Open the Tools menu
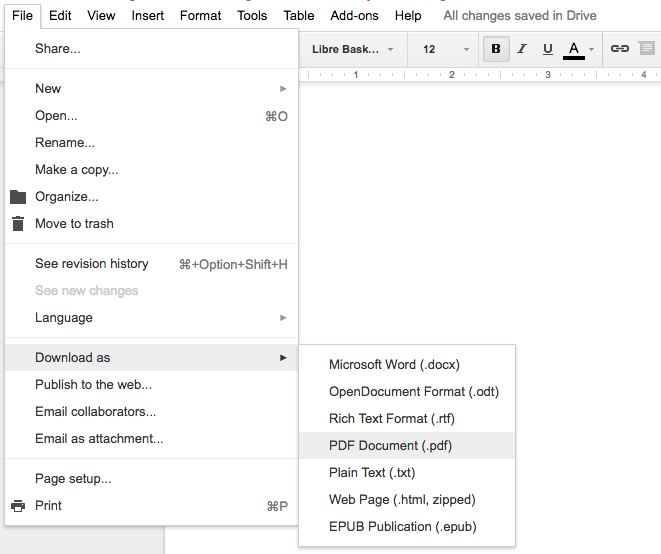The height and width of the screenshot is (554, 661). click(x=252, y=16)
